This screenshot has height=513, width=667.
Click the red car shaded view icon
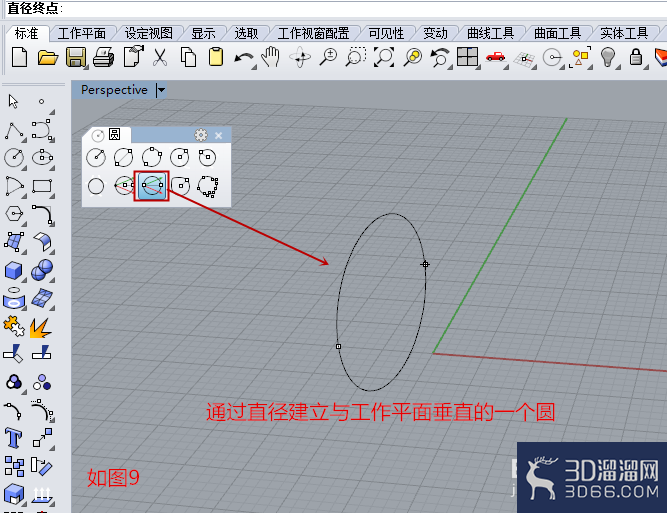[x=495, y=57]
